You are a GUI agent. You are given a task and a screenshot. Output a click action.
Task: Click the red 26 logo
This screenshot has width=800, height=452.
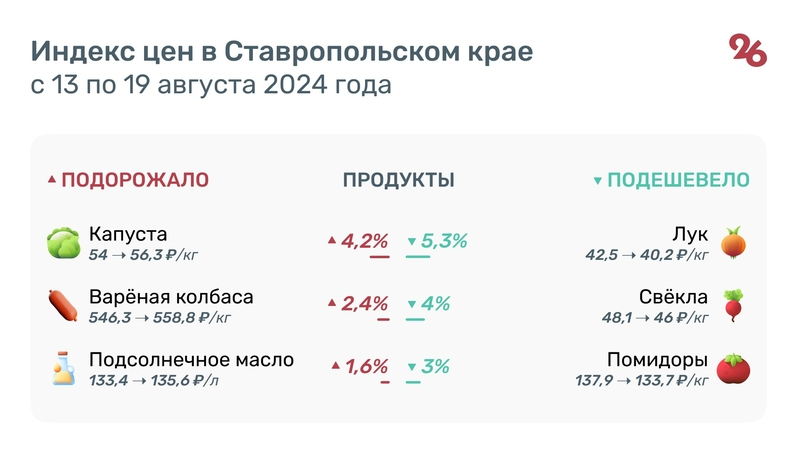(748, 50)
